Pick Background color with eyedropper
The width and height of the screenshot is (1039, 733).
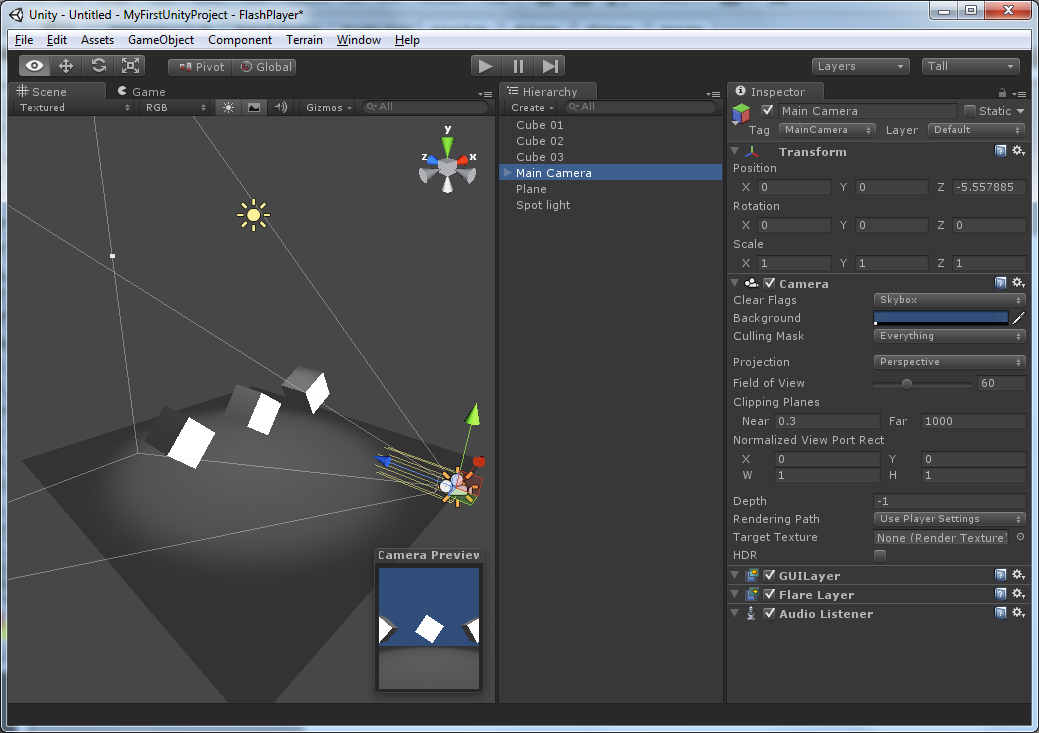coord(1018,318)
